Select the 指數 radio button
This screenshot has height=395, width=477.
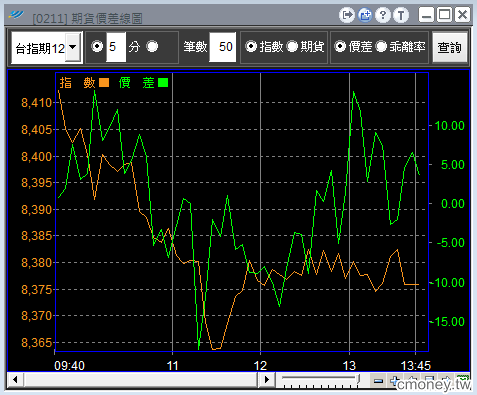point(251,47)
